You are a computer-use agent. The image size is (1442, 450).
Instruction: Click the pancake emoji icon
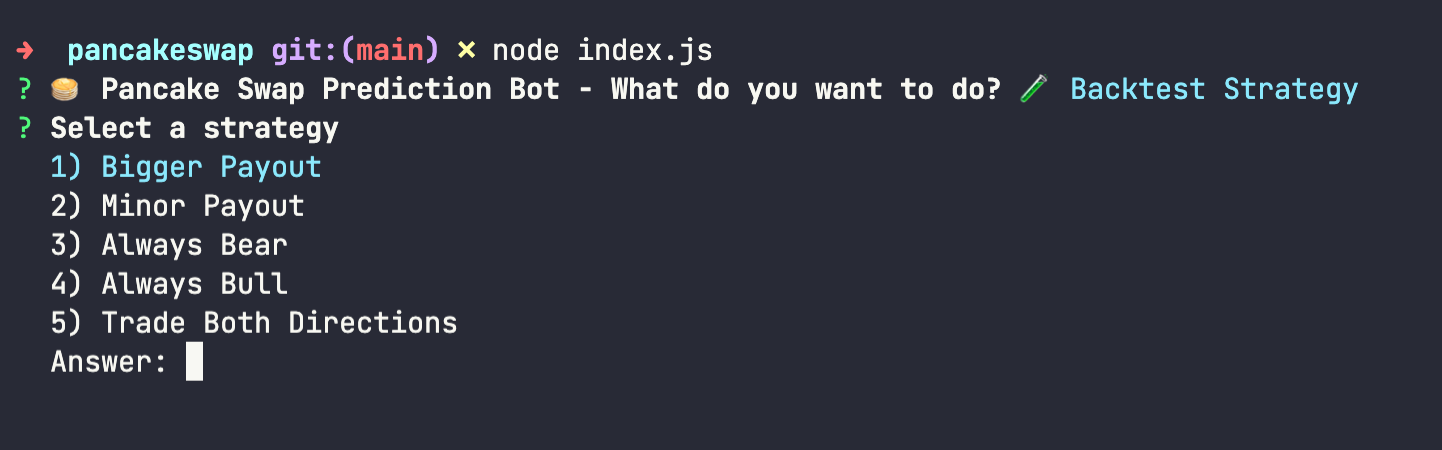(x=64, y=90)
